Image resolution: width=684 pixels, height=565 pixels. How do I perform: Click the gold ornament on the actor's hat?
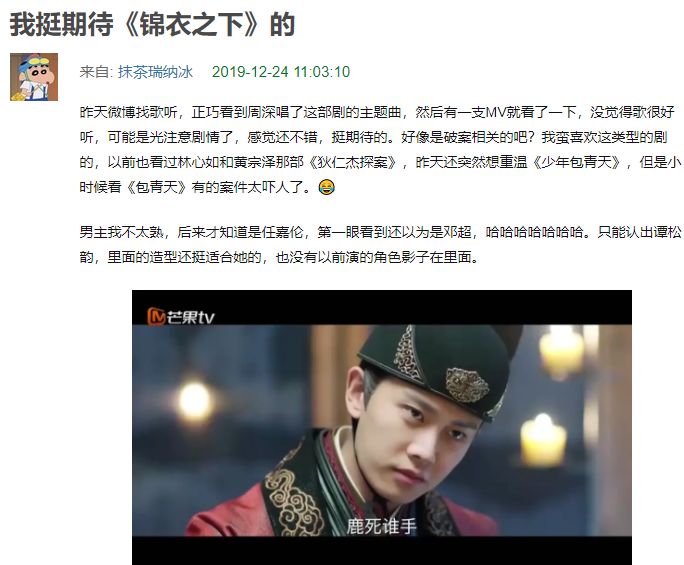pyautogui.click(x=467, y=384)
